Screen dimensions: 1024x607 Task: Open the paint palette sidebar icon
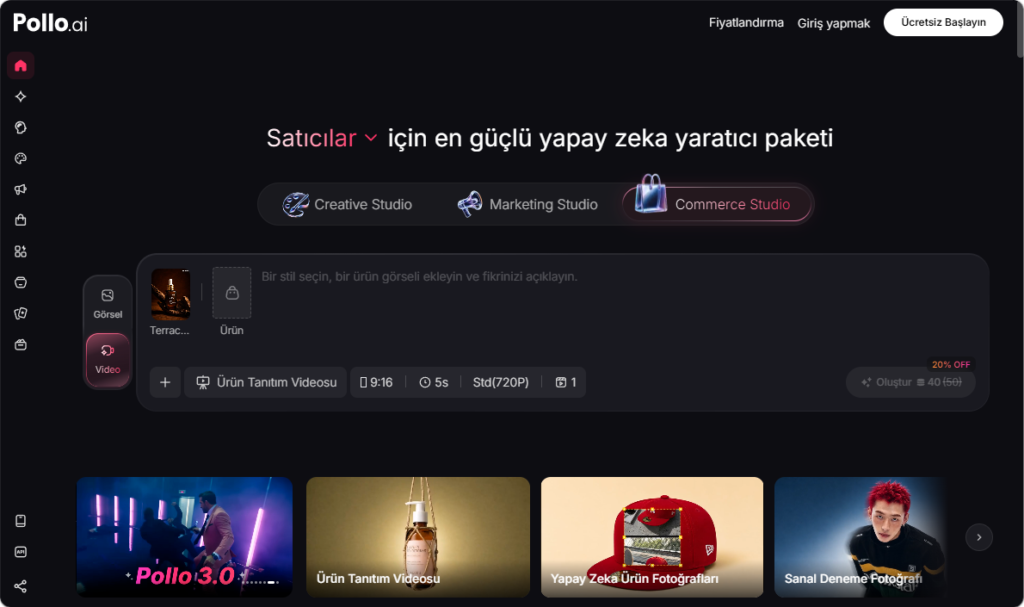coord(20,158)
